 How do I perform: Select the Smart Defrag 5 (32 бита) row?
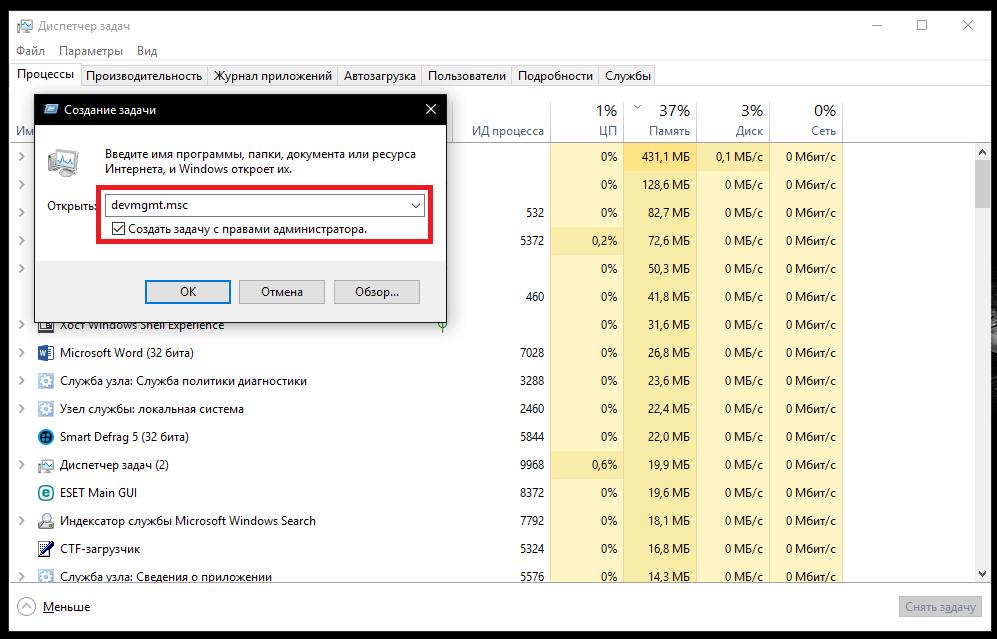[426, 437]
